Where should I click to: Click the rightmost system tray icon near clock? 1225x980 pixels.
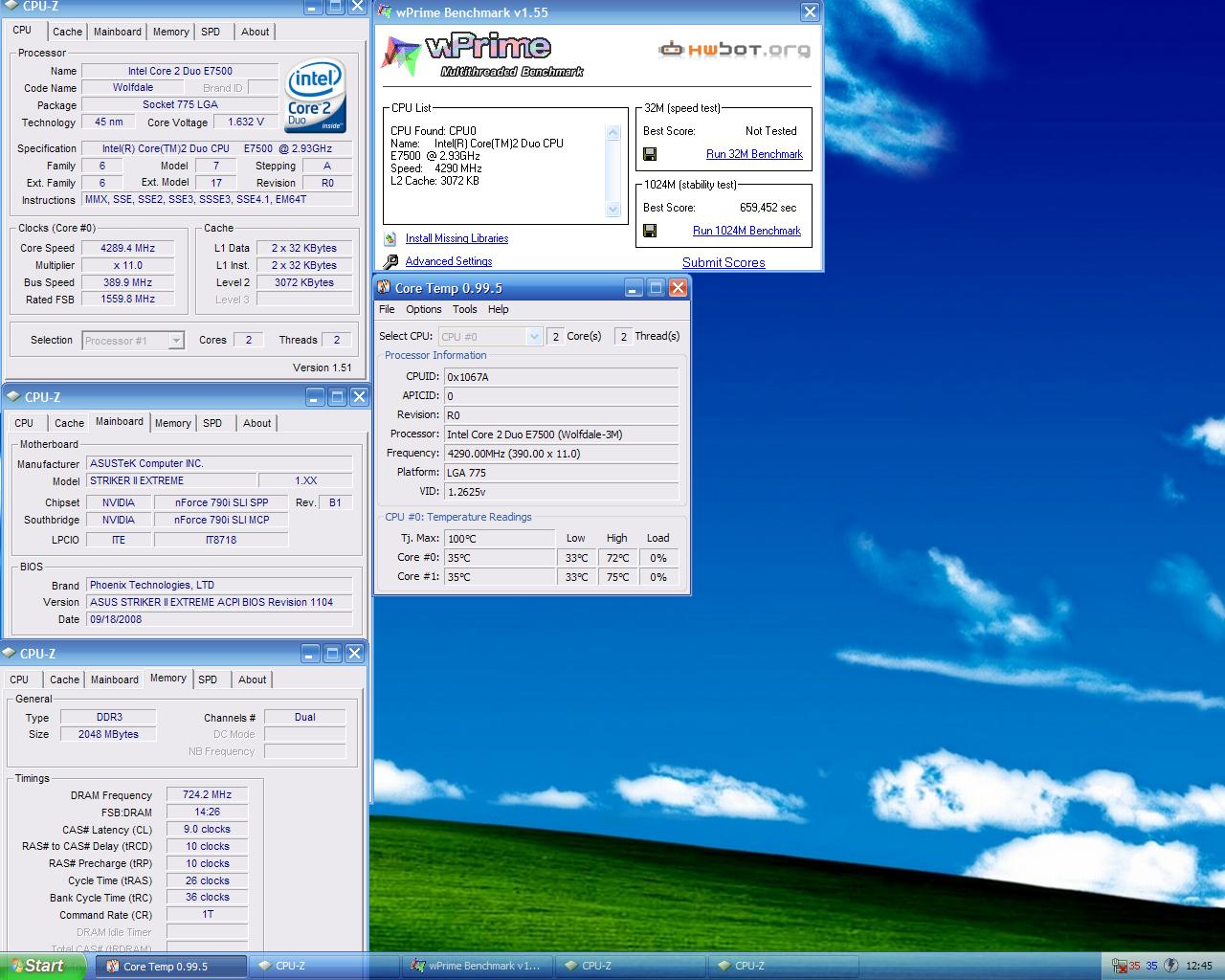pos(1170,966)
